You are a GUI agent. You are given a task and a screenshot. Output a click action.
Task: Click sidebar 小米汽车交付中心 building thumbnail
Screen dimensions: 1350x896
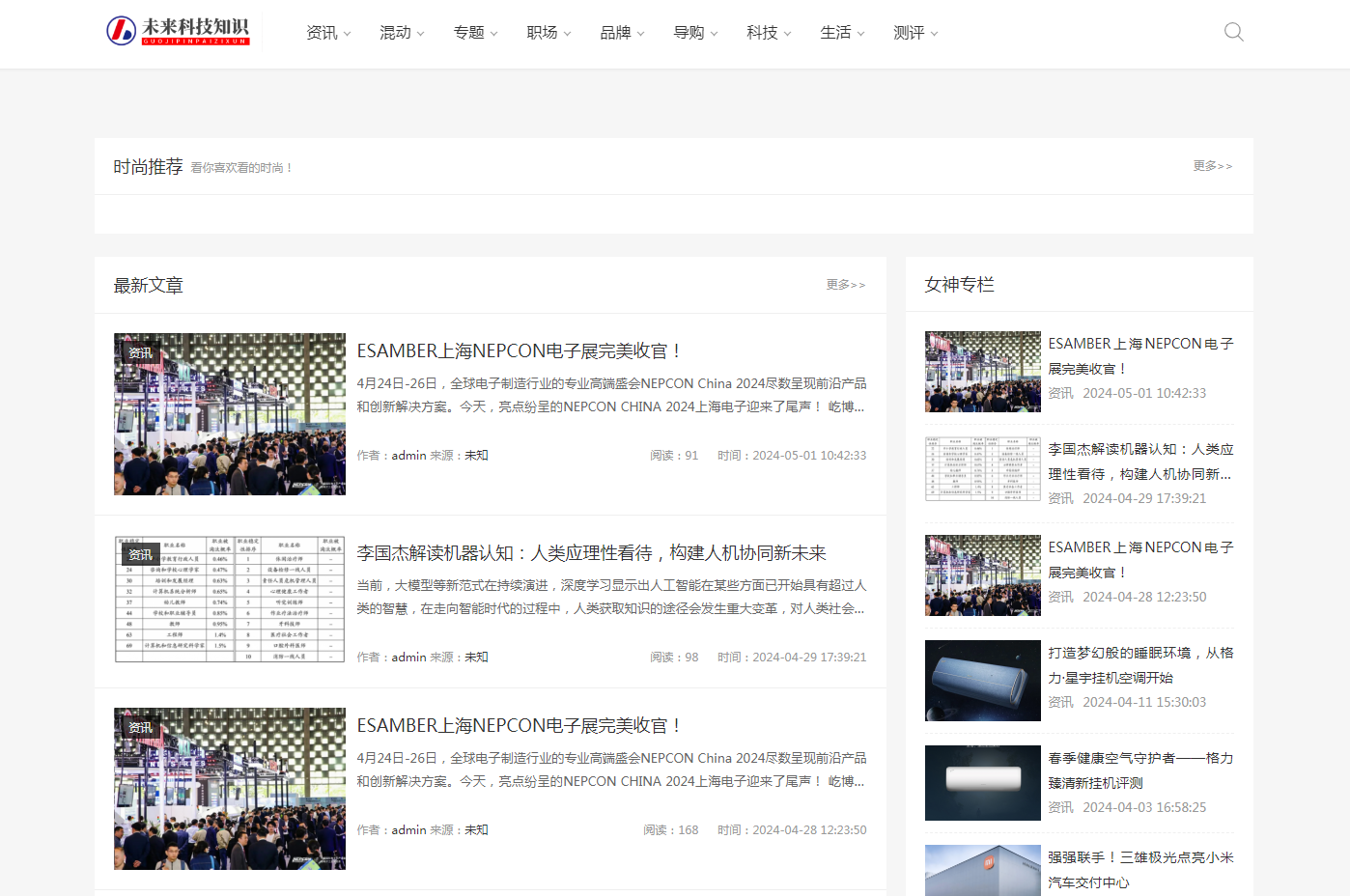point(983,871)
